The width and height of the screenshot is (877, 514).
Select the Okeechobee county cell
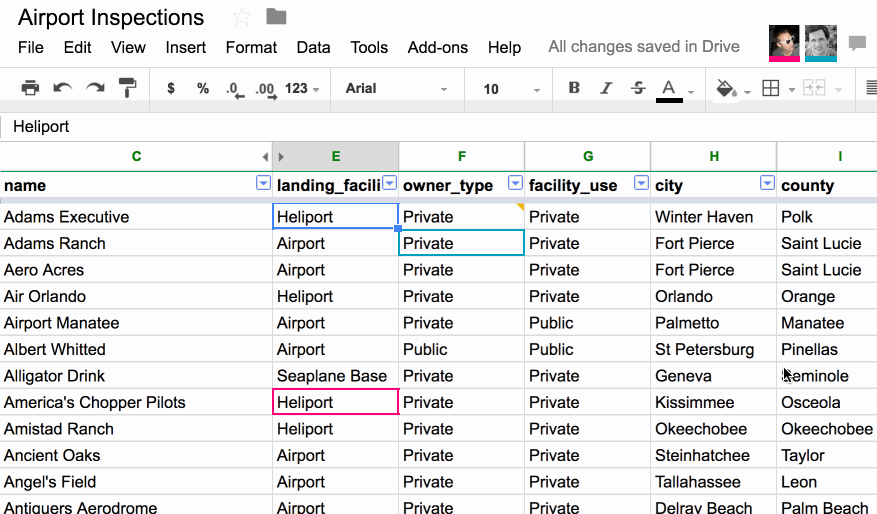point(827,429)
